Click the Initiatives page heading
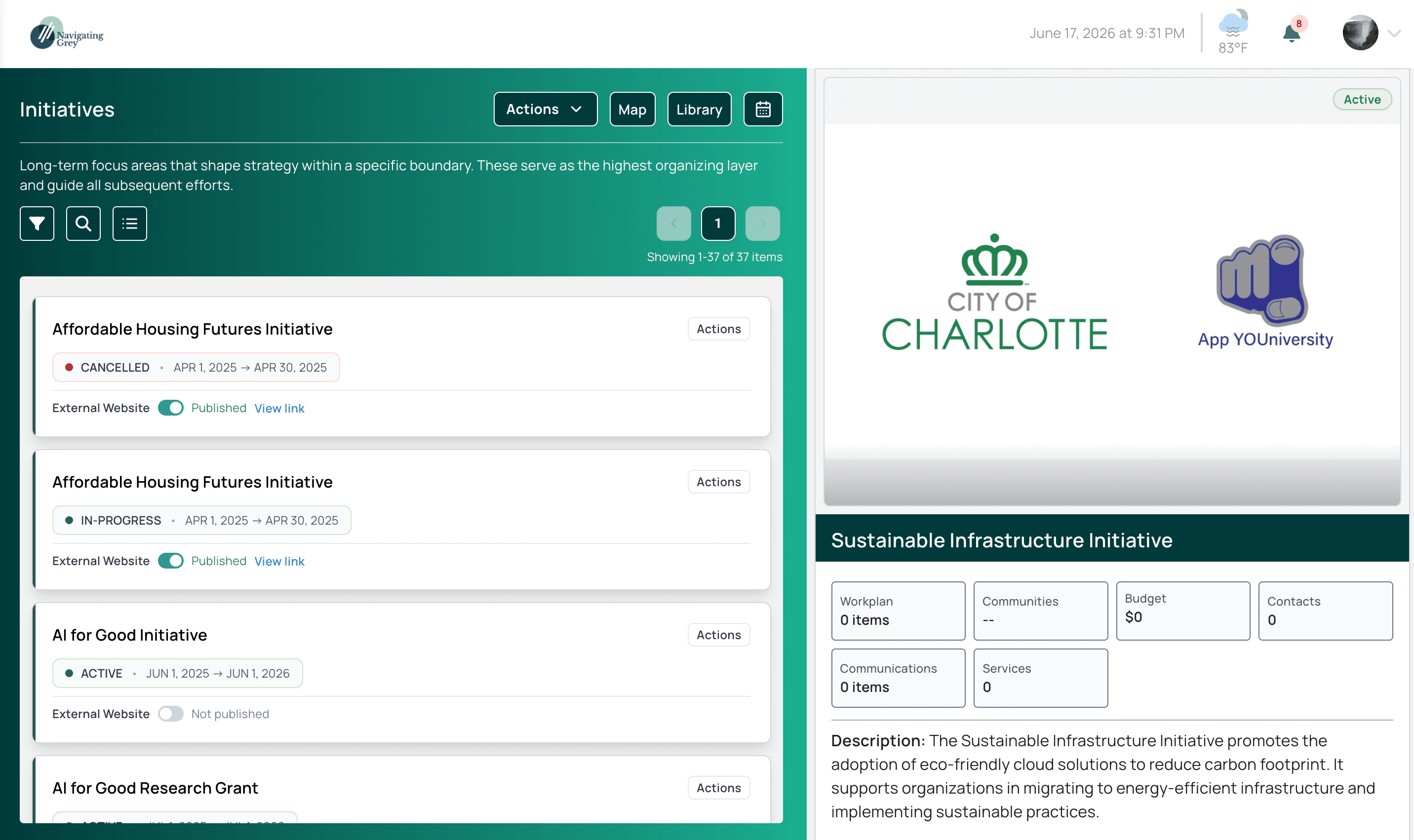Image resolution: width=1414 pixels, height=840 pixels. (x=67, y=109)
